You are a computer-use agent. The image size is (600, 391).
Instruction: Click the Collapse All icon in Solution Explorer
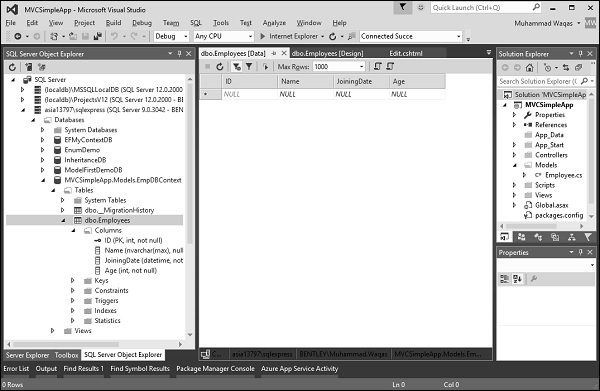pos(578,68)
